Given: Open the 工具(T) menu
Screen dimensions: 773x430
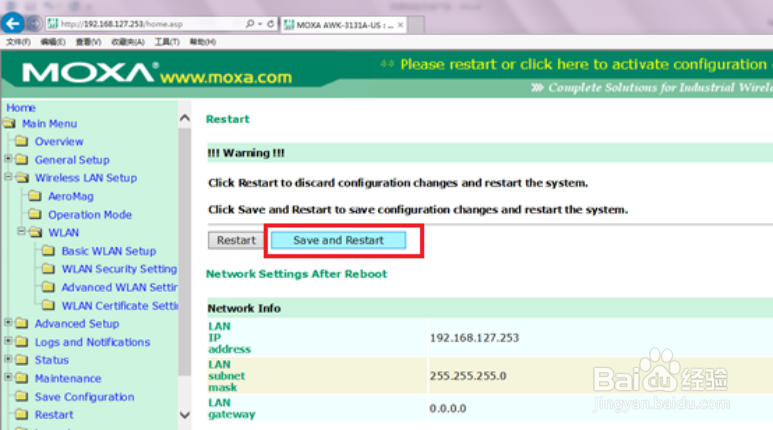Looking at the screenshot, I should [x=167, y=42].
